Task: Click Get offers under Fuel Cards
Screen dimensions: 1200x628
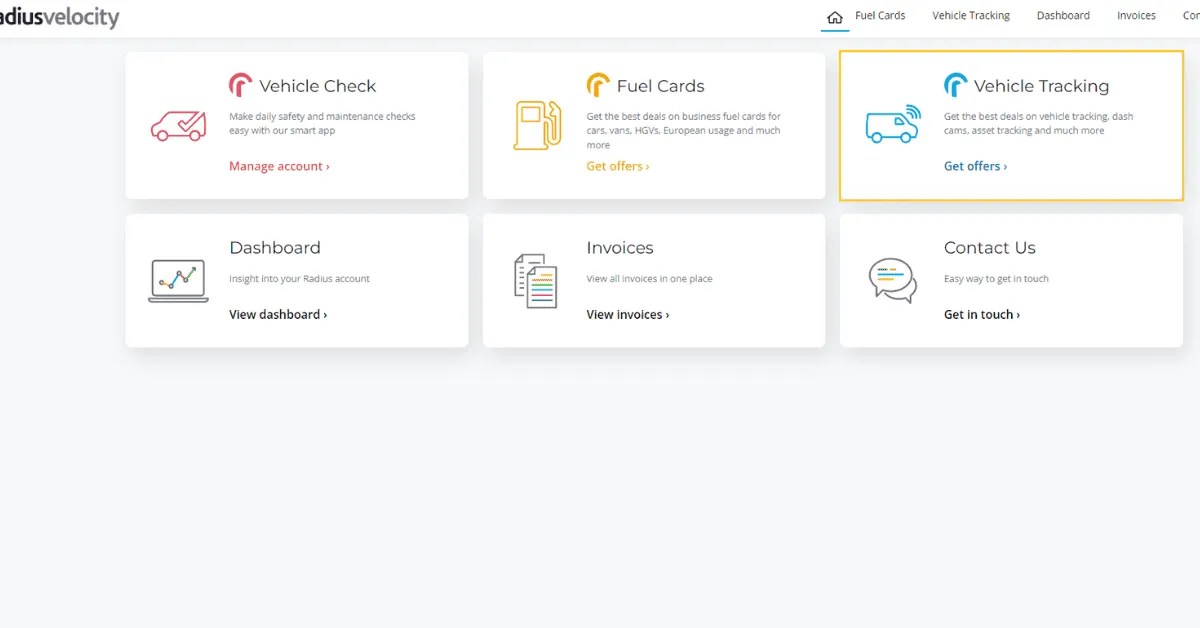Action: coord(618,166)
